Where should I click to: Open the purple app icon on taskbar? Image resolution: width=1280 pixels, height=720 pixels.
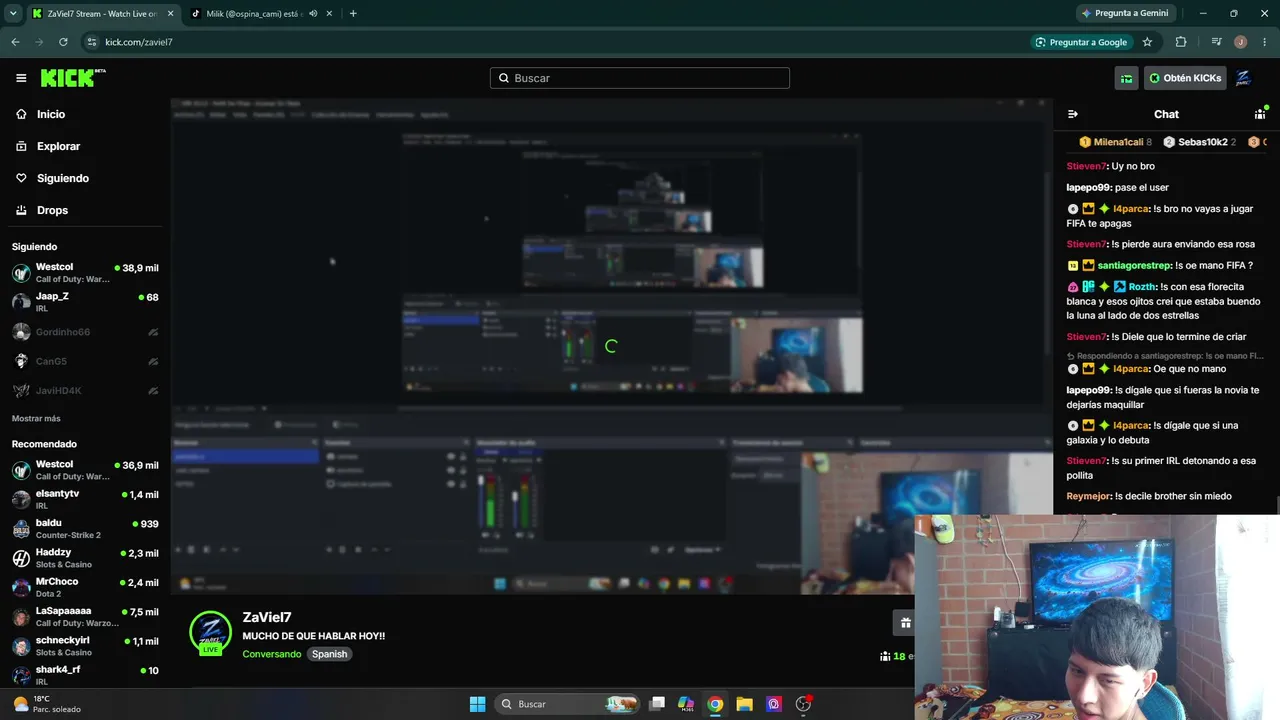[774, 704]
